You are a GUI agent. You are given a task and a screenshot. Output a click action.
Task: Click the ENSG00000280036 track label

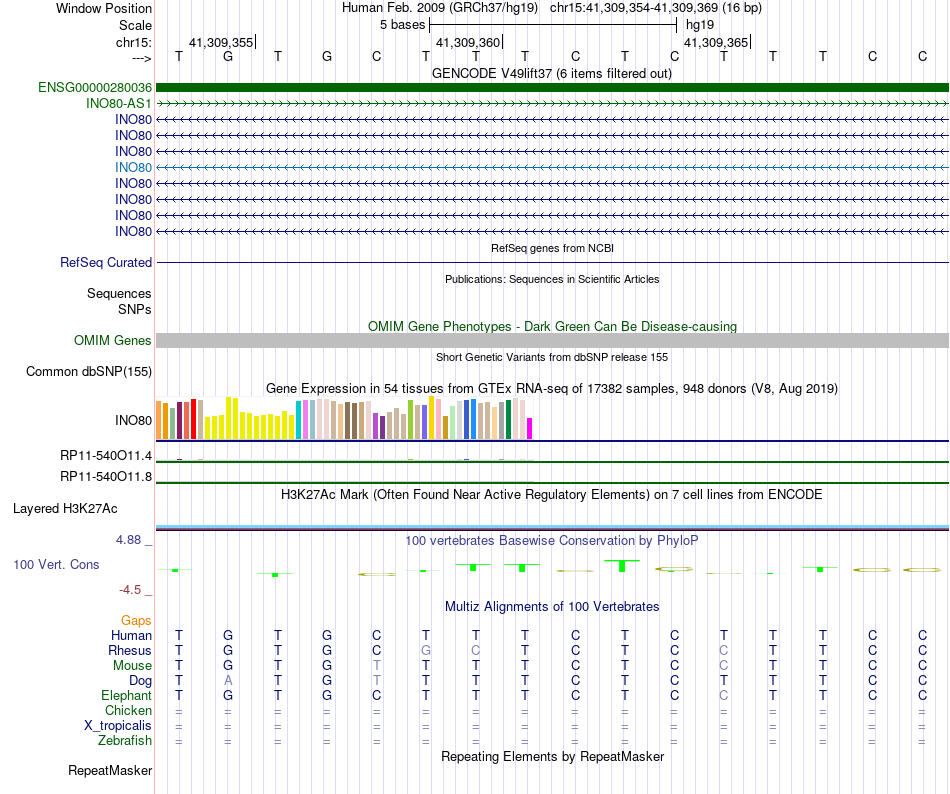95,88
